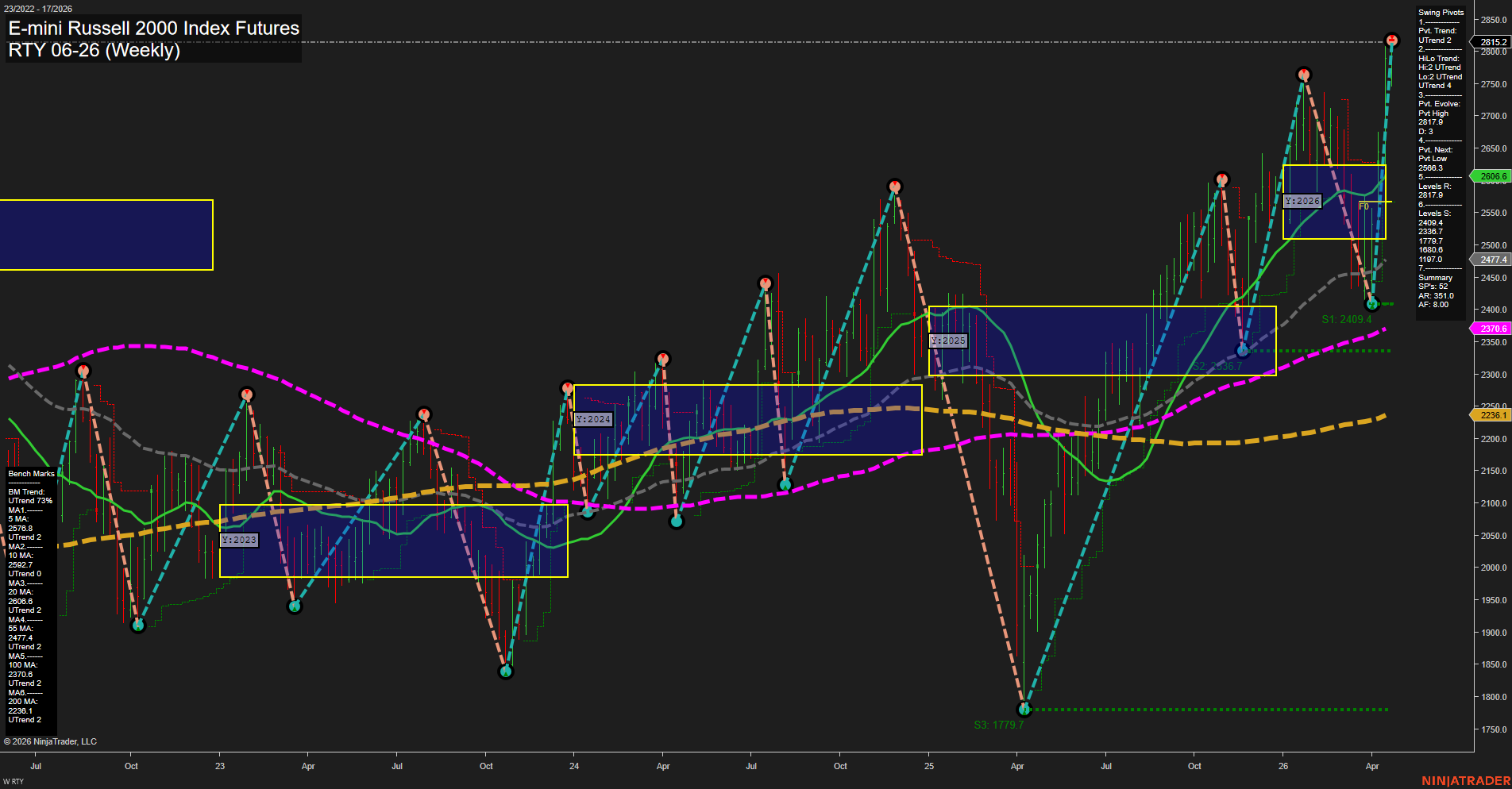
Task: Select the Y:2023 region label
Action: 239,540
